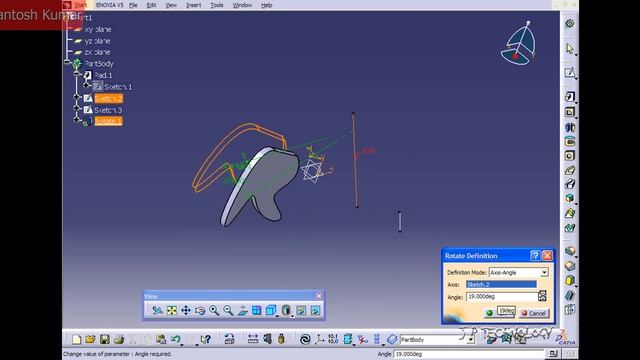Expand the Rotate.1 tree node
Image resolution: width=640 pixels, height=360 pixels.
pyautogui.click(x=77, y=119)
